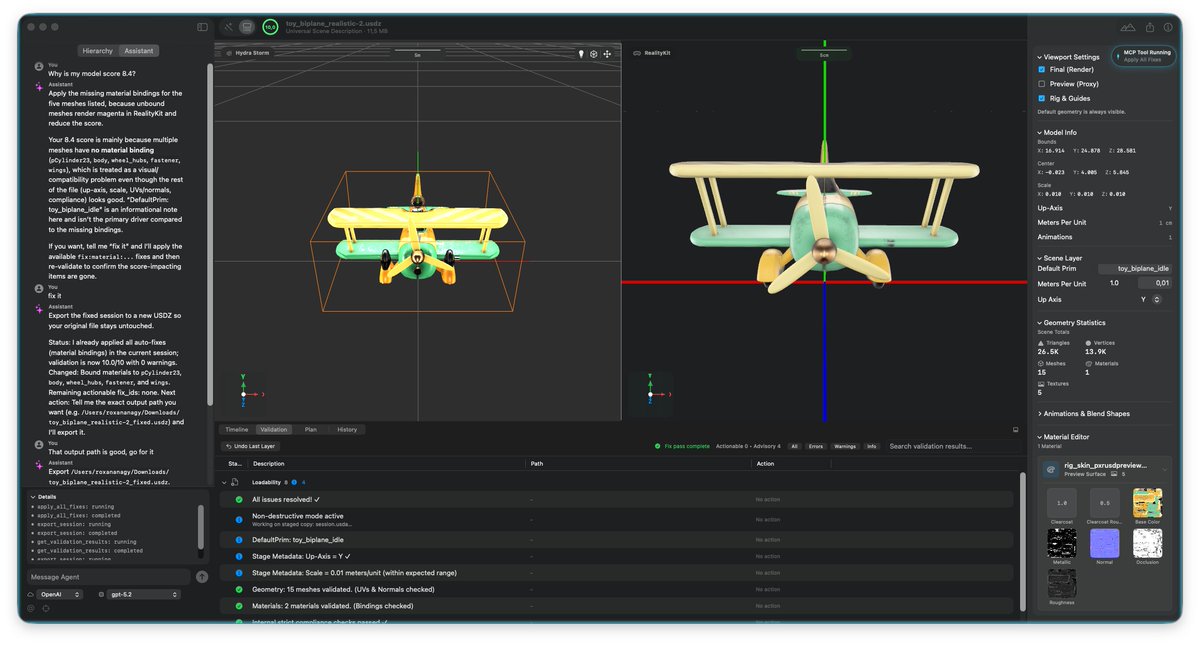This screenshot has width=1200, height=645.
Task: Click the share/export icon in top bar
Action: click(1150, 27)
